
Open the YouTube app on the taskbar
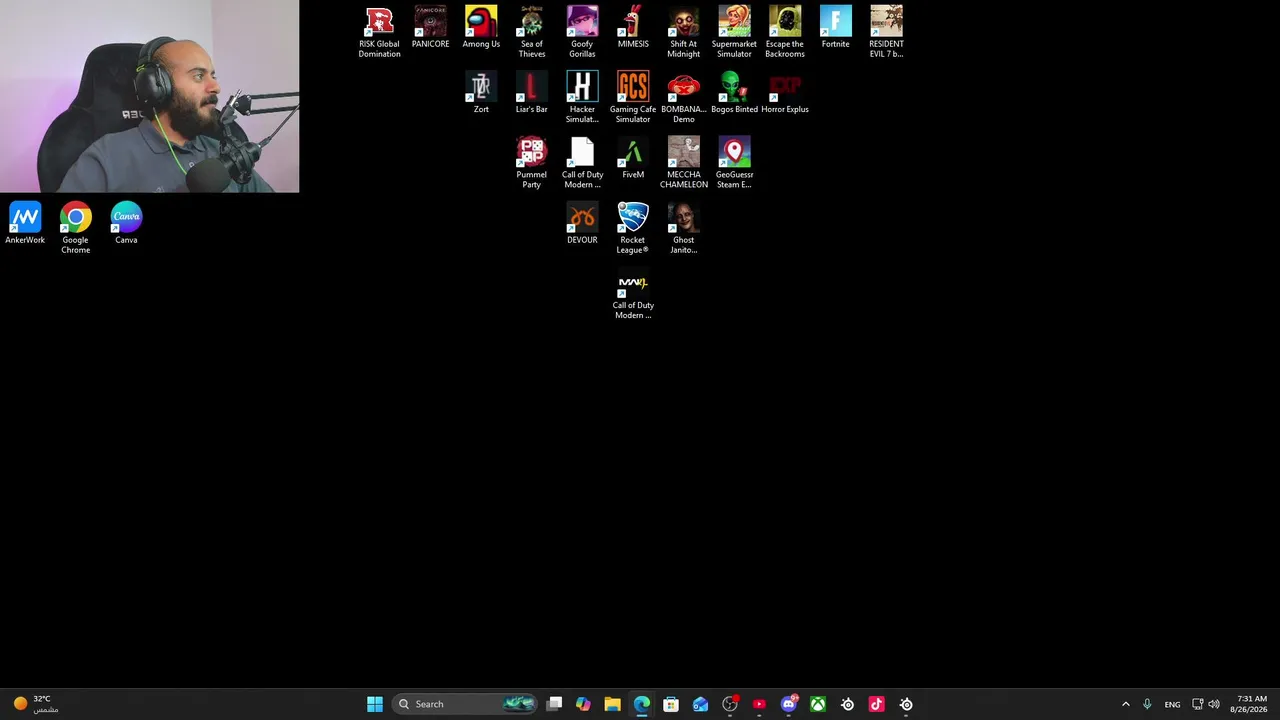(x=759, y=704)
